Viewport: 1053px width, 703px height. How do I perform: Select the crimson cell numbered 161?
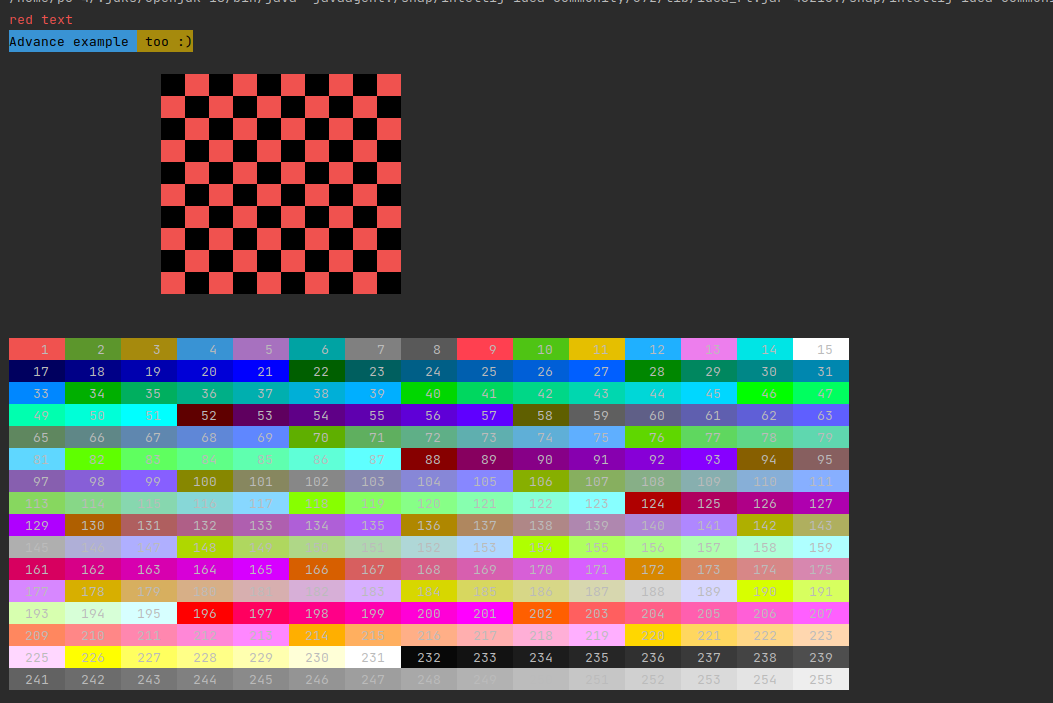tap(37, 569)
